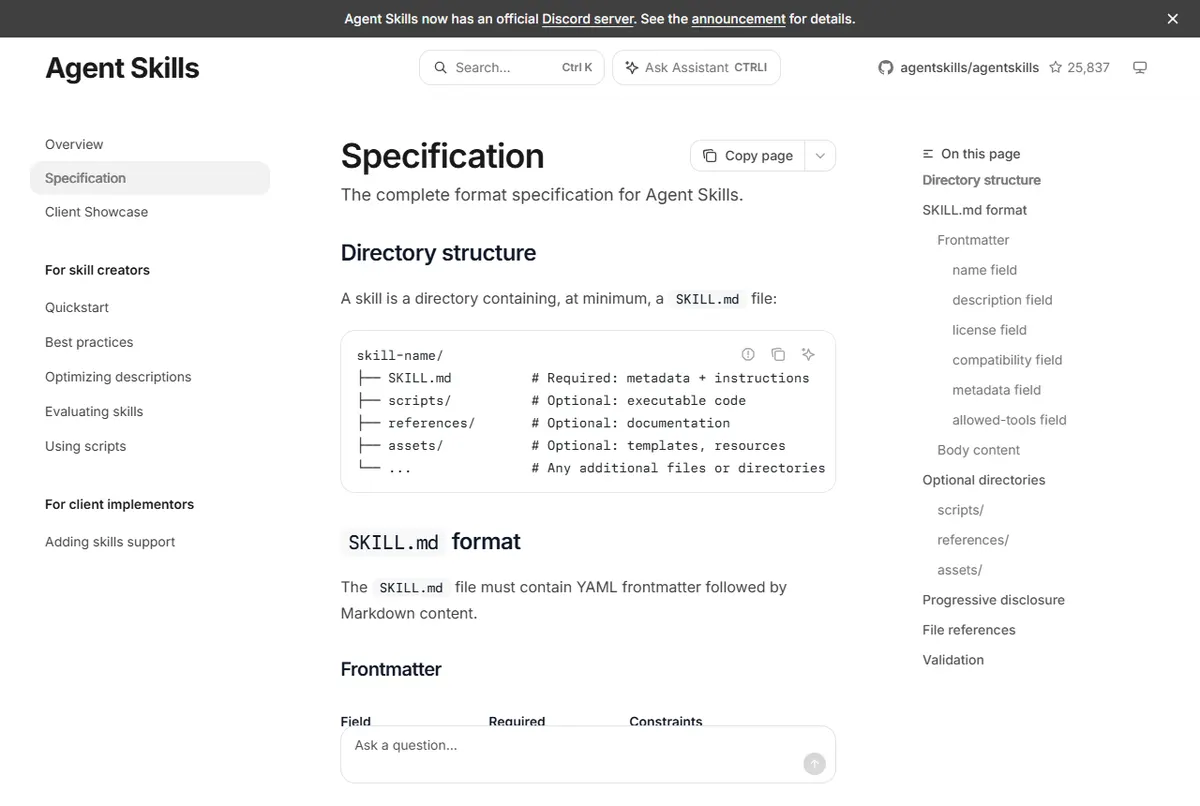Click the Copy page button label
This screenshot has width=1200, height=806.
(x=759, y=156)
